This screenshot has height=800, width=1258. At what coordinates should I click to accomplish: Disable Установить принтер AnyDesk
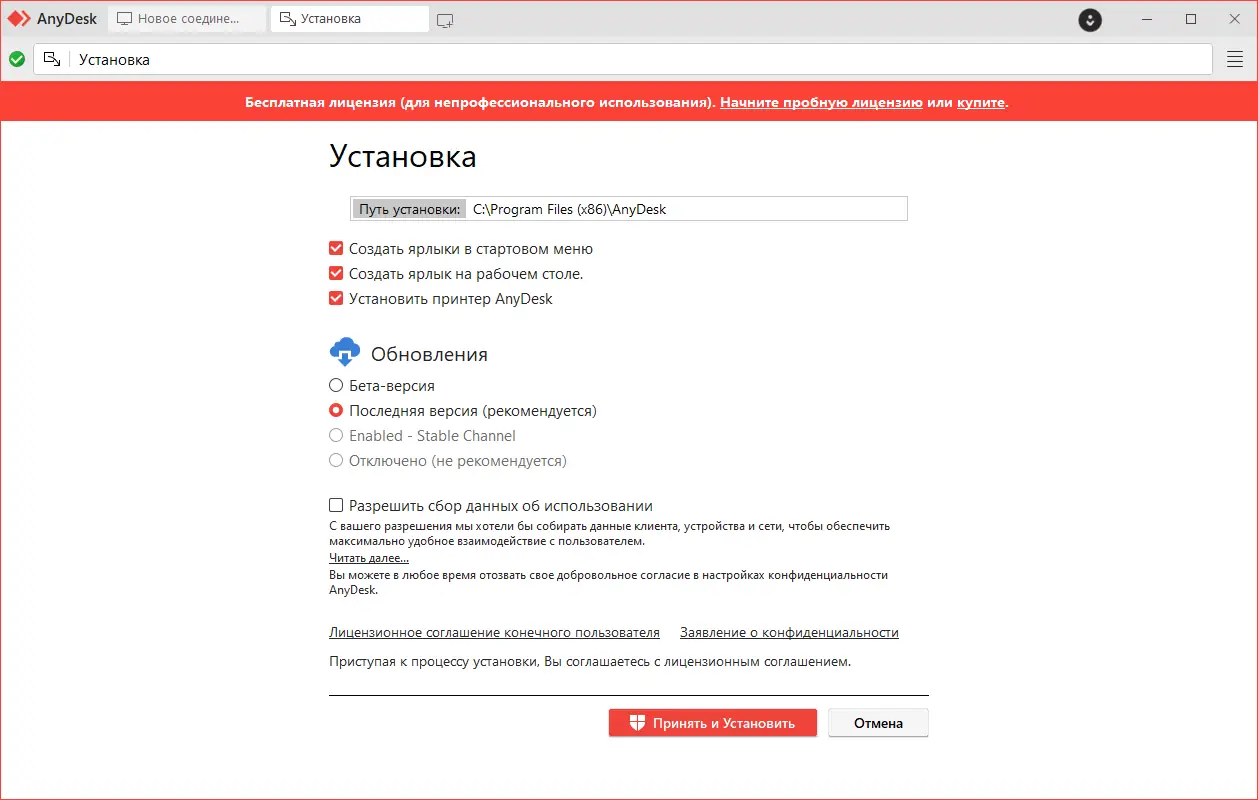[335, 298]
